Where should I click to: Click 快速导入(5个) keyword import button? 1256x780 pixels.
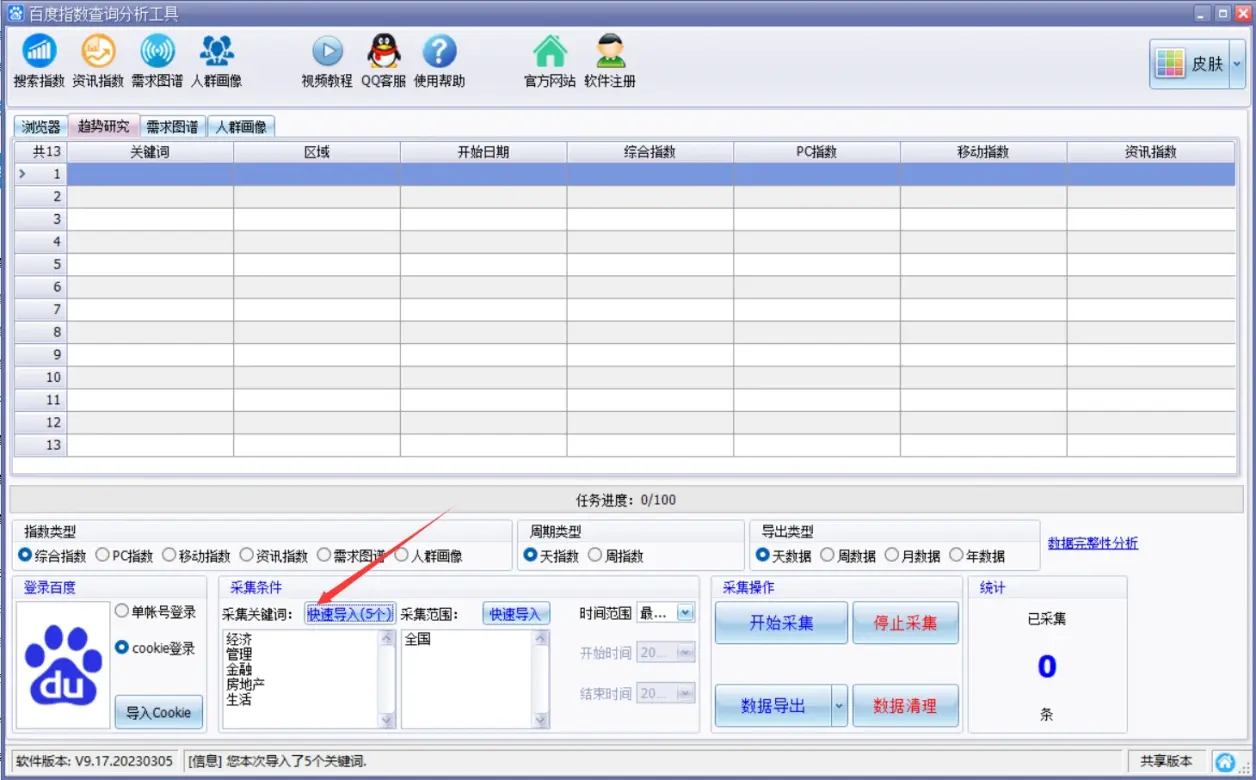point(350,614)
